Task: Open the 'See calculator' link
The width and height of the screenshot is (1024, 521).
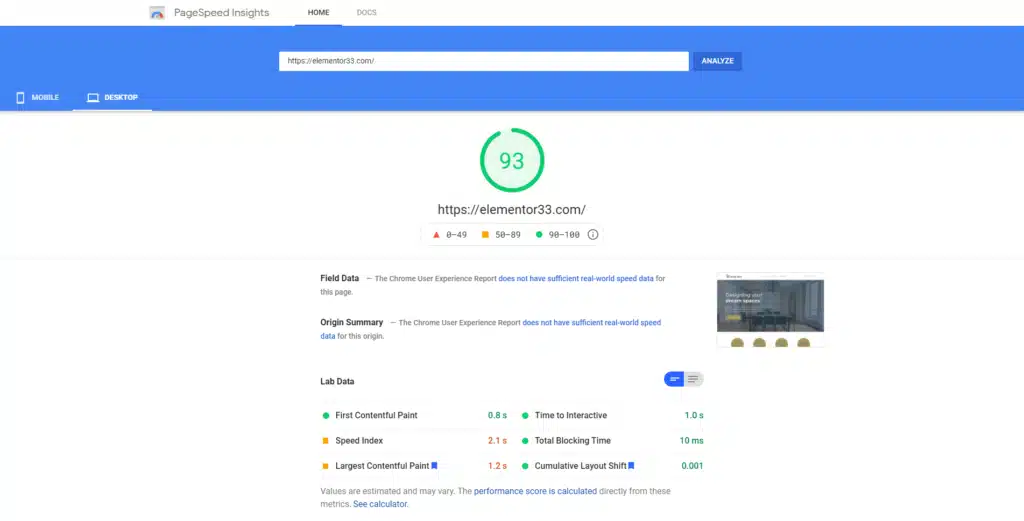Action: [x=380, y=504]
